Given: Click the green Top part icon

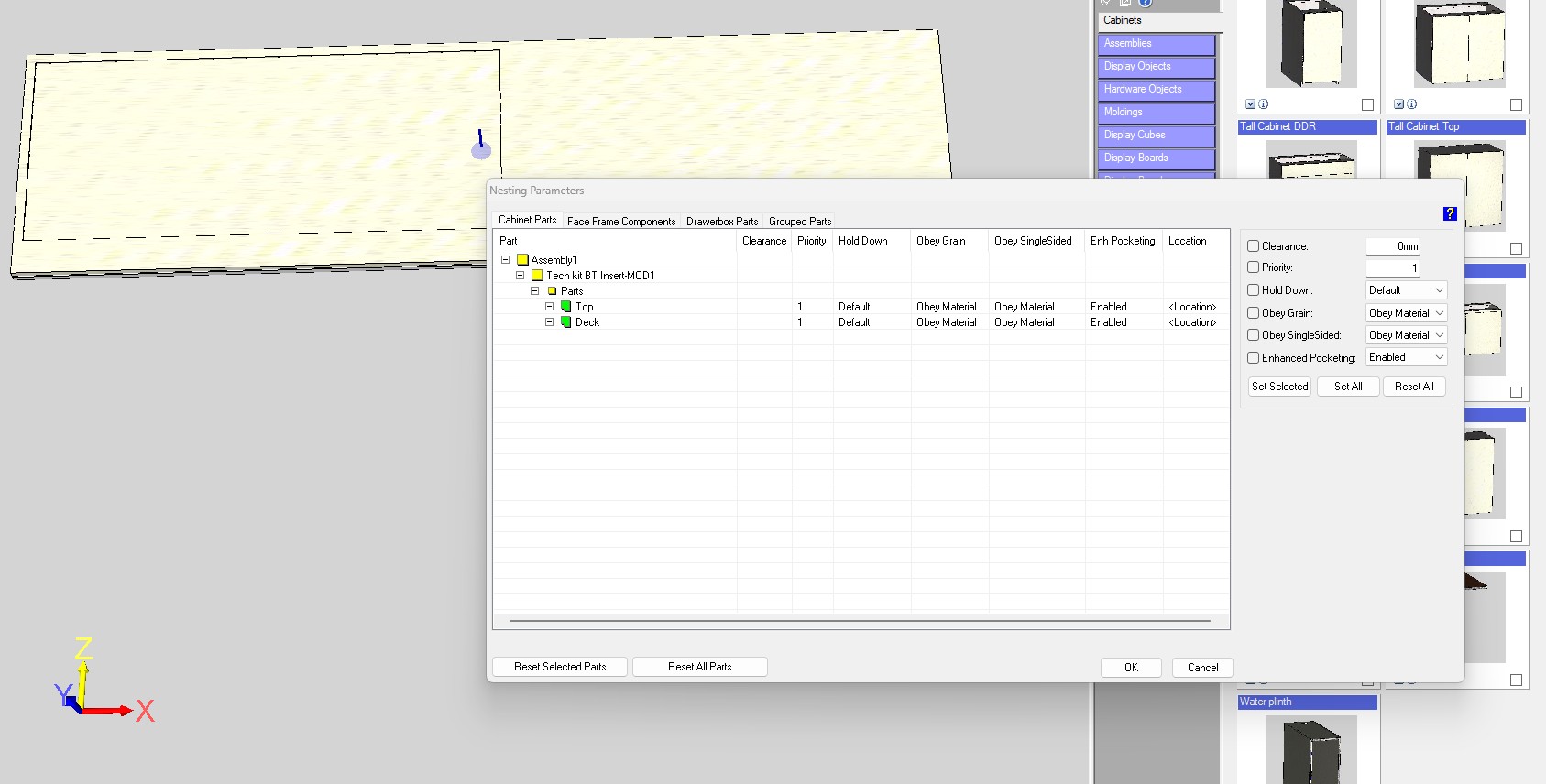Looking at the screenshot, I should (566, 307).
